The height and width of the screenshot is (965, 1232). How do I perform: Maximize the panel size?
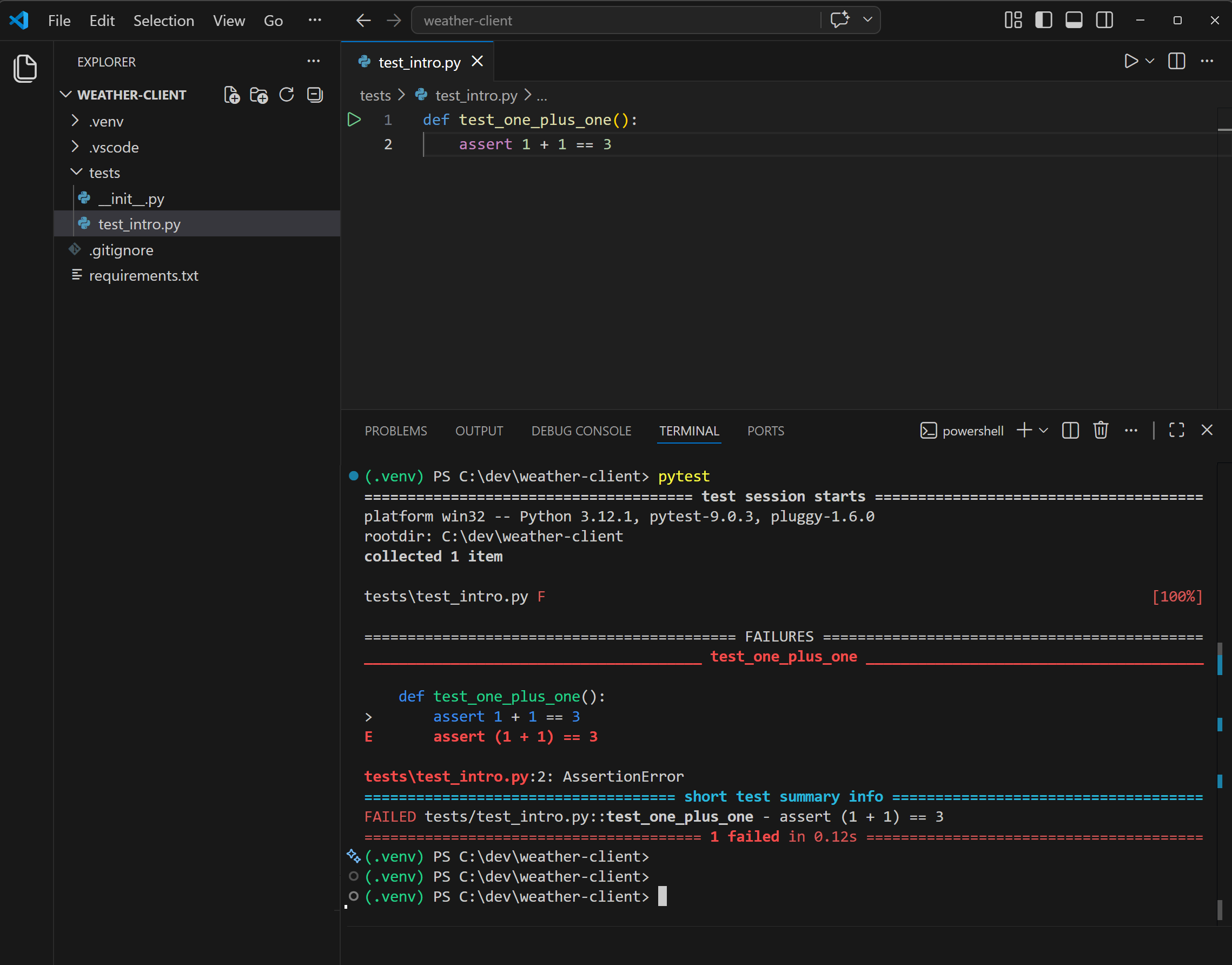tap(1177, 431)
